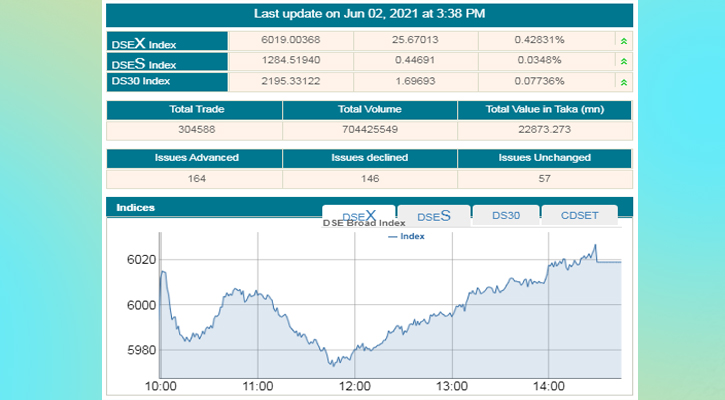725x400 pixels.
Task: Click the green up-arrow icon for DSEX Index
Action: click(x=624, y=42)
